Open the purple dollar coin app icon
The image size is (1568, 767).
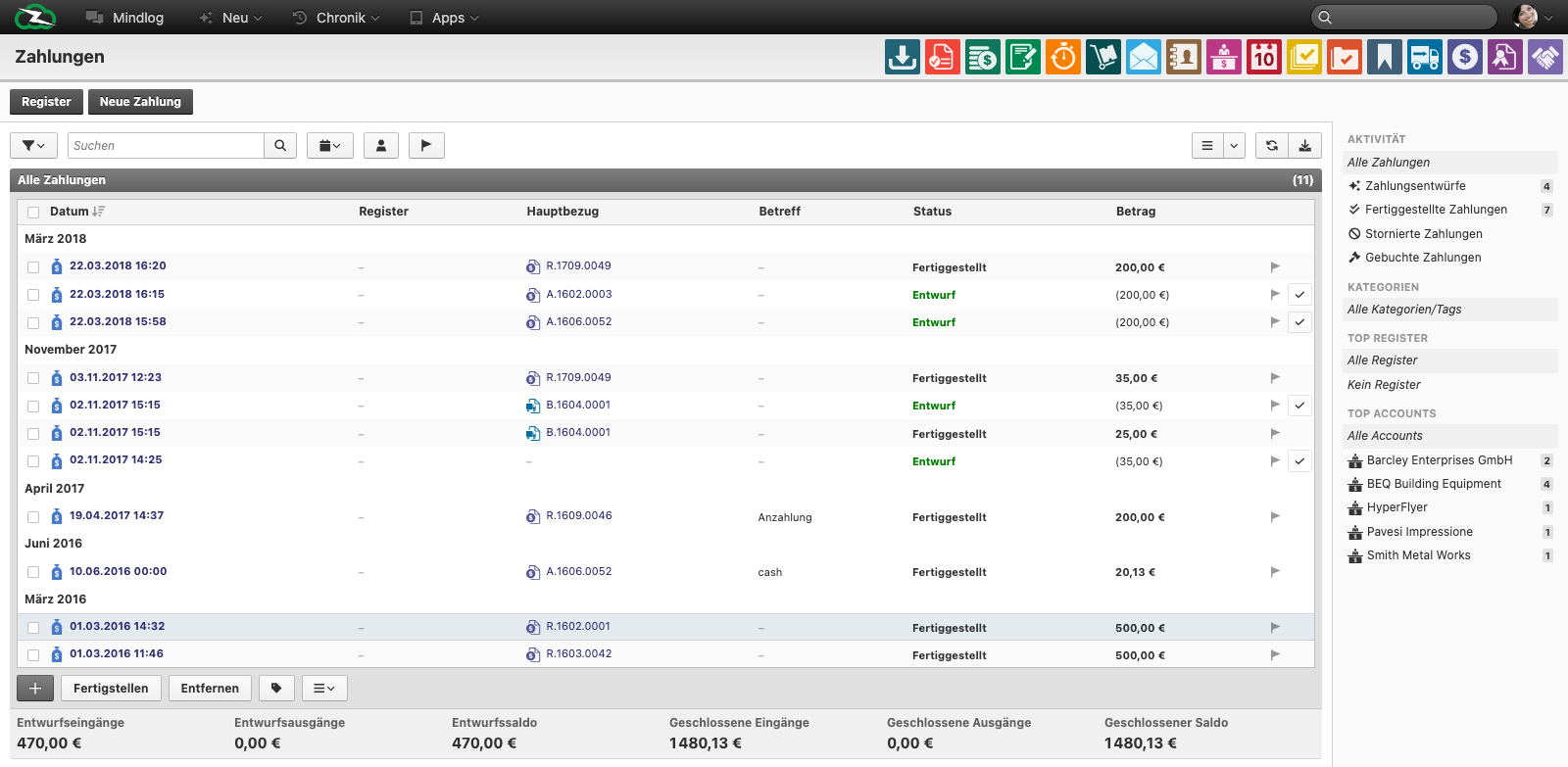click(1464, 57)
